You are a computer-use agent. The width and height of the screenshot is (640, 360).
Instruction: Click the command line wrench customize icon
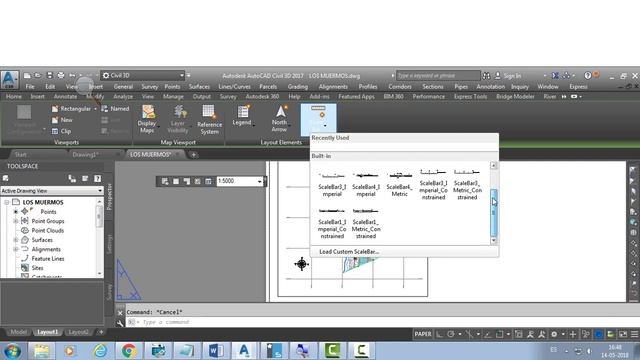click(120, 322)
